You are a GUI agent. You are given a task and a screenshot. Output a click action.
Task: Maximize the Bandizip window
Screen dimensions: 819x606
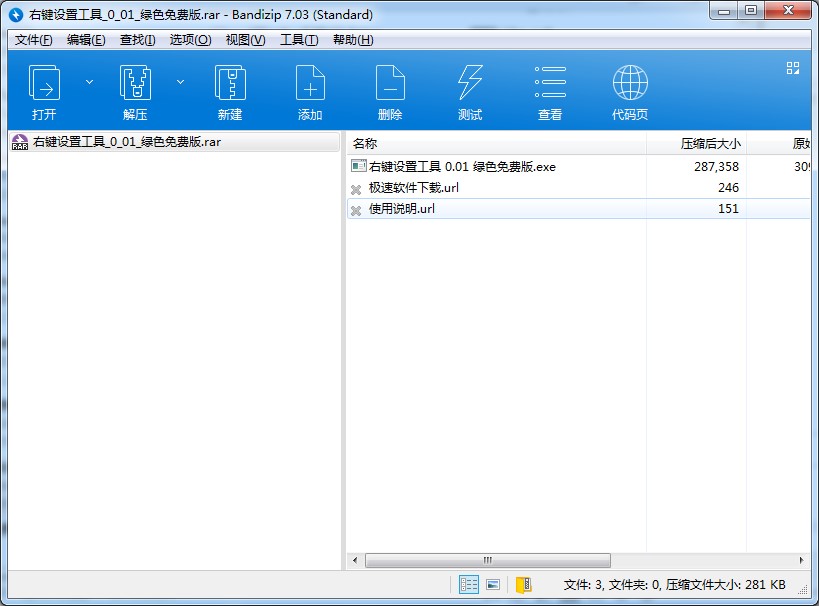pos(751,11)
